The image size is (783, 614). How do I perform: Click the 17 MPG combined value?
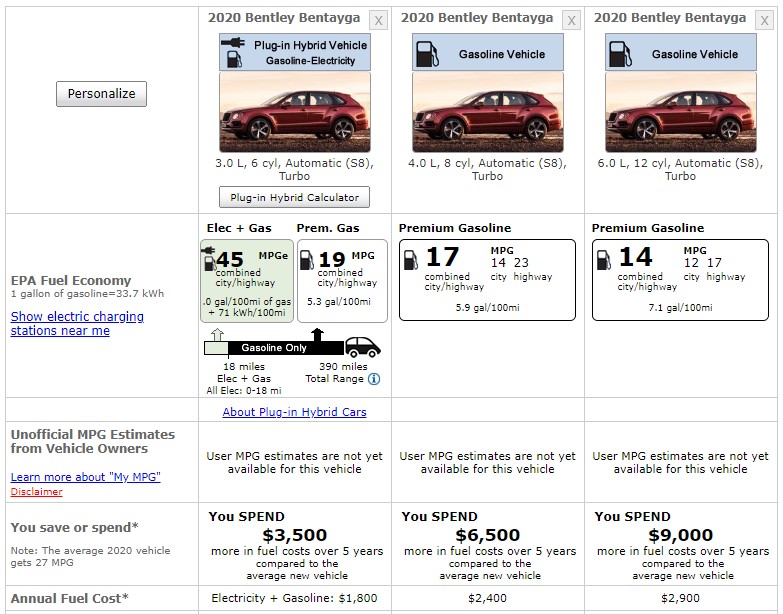tap(442, 257)
